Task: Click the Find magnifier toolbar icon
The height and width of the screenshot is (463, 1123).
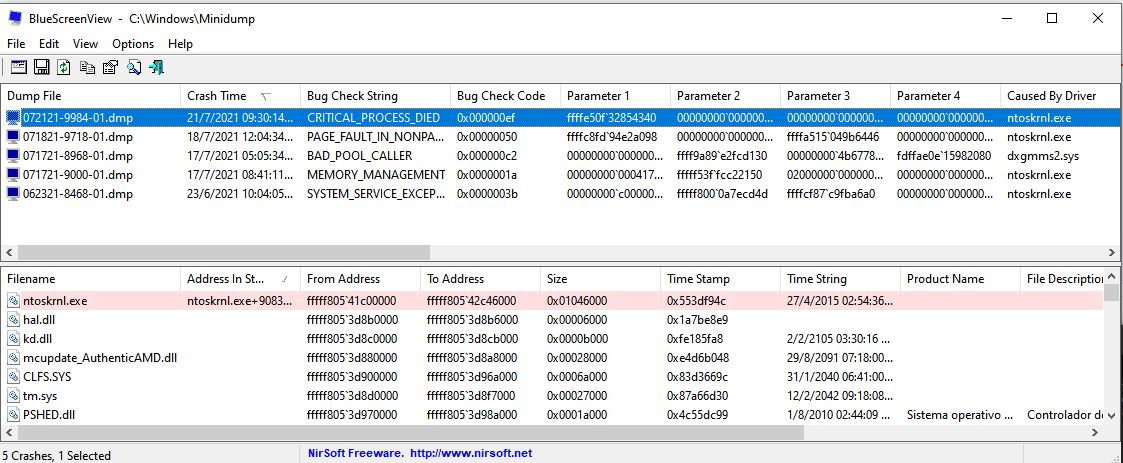Action: tap(134, 67)
